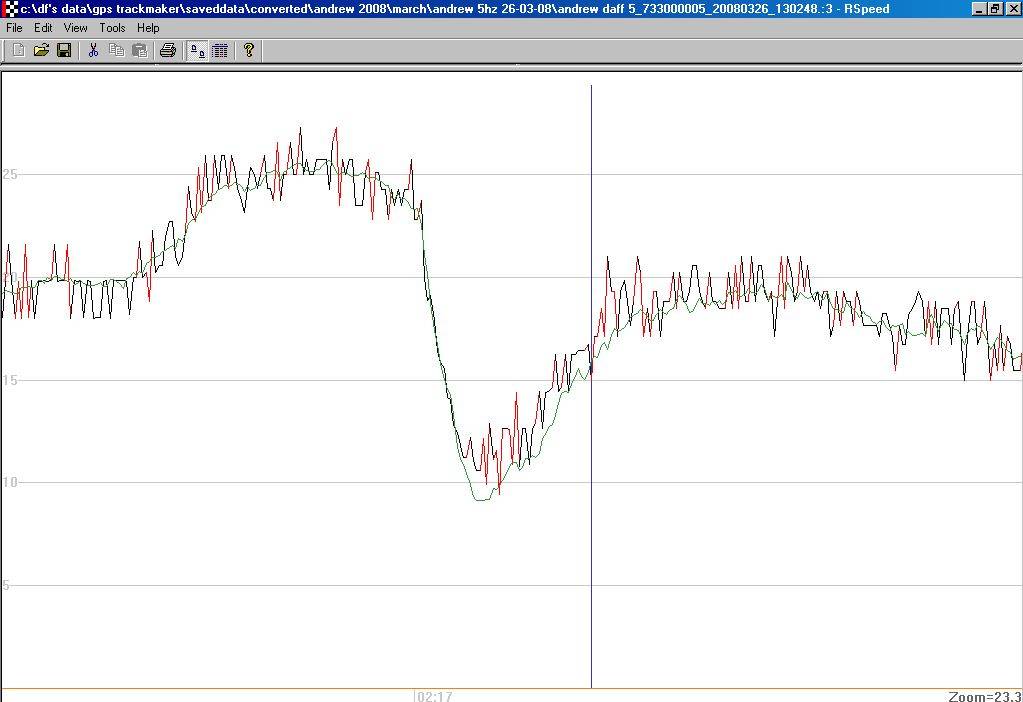Expand the View menu
1023x702 pixels.
coord(76,28)
